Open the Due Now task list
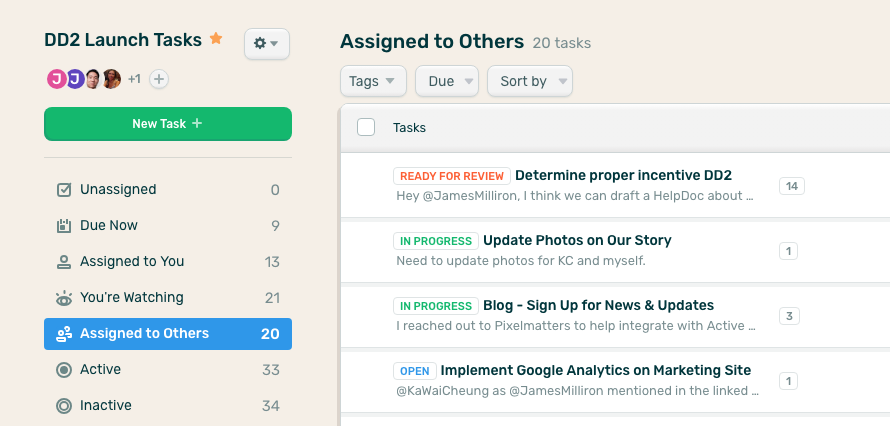Viewport: 890px width, 426px height. 109,226
